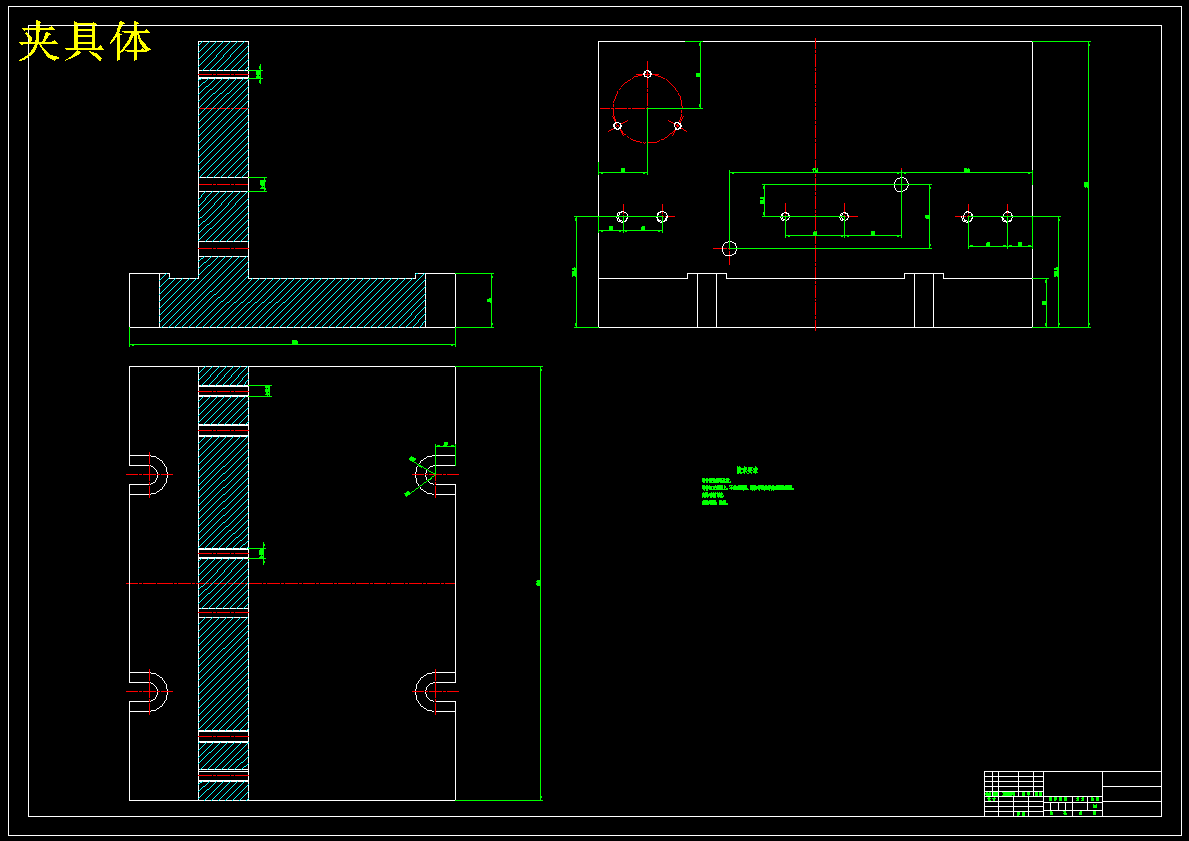Select the yellow 夹具体 title text

click(x=85, y=42)
